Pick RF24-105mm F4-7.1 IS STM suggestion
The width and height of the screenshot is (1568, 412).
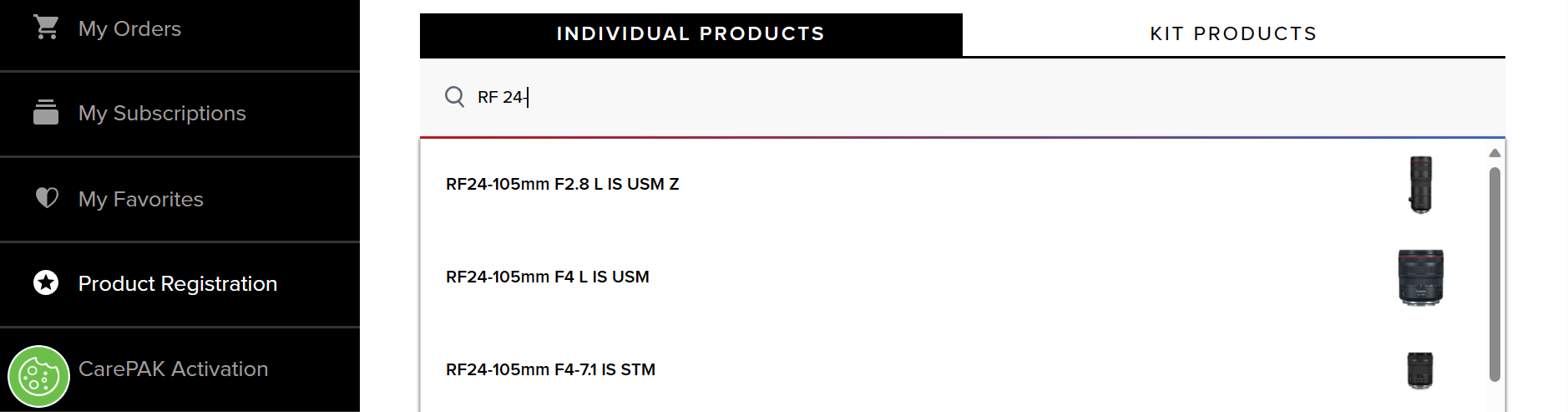pyautogui.click(x=550, y=369)
